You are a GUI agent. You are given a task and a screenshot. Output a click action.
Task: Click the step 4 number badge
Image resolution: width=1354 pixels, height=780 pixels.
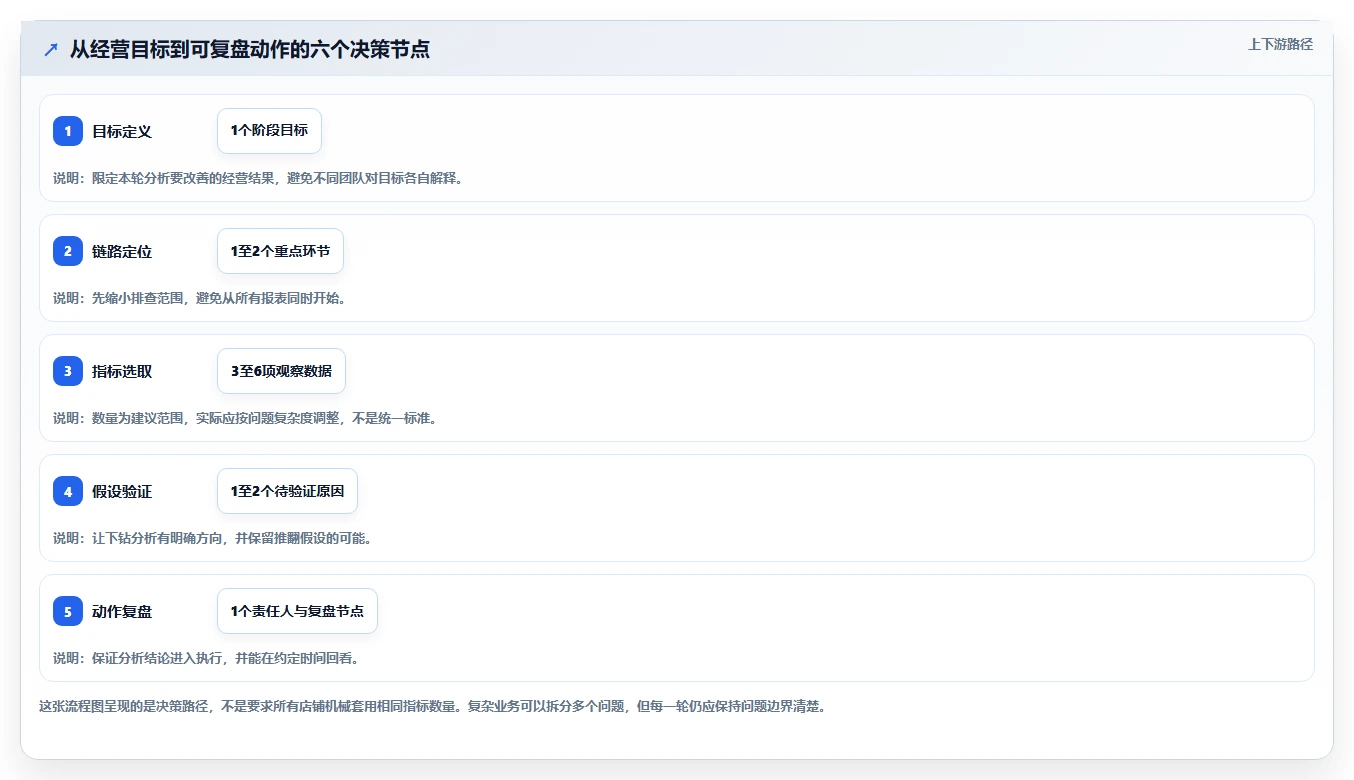point(68,491)
